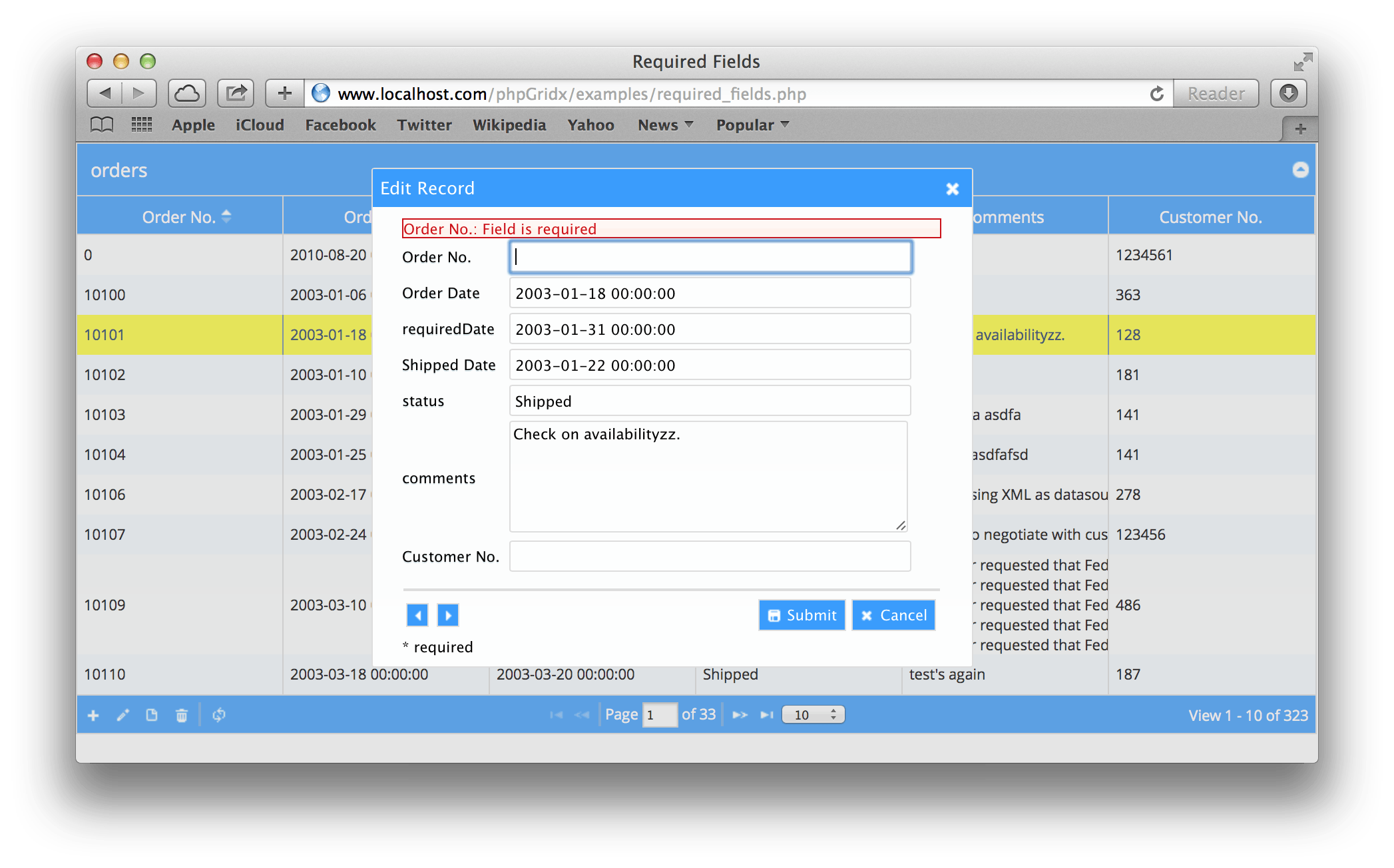The image size is (1394, 868).
Task: Sort by Order No. column arrows
Action: (x=226, y=216)
